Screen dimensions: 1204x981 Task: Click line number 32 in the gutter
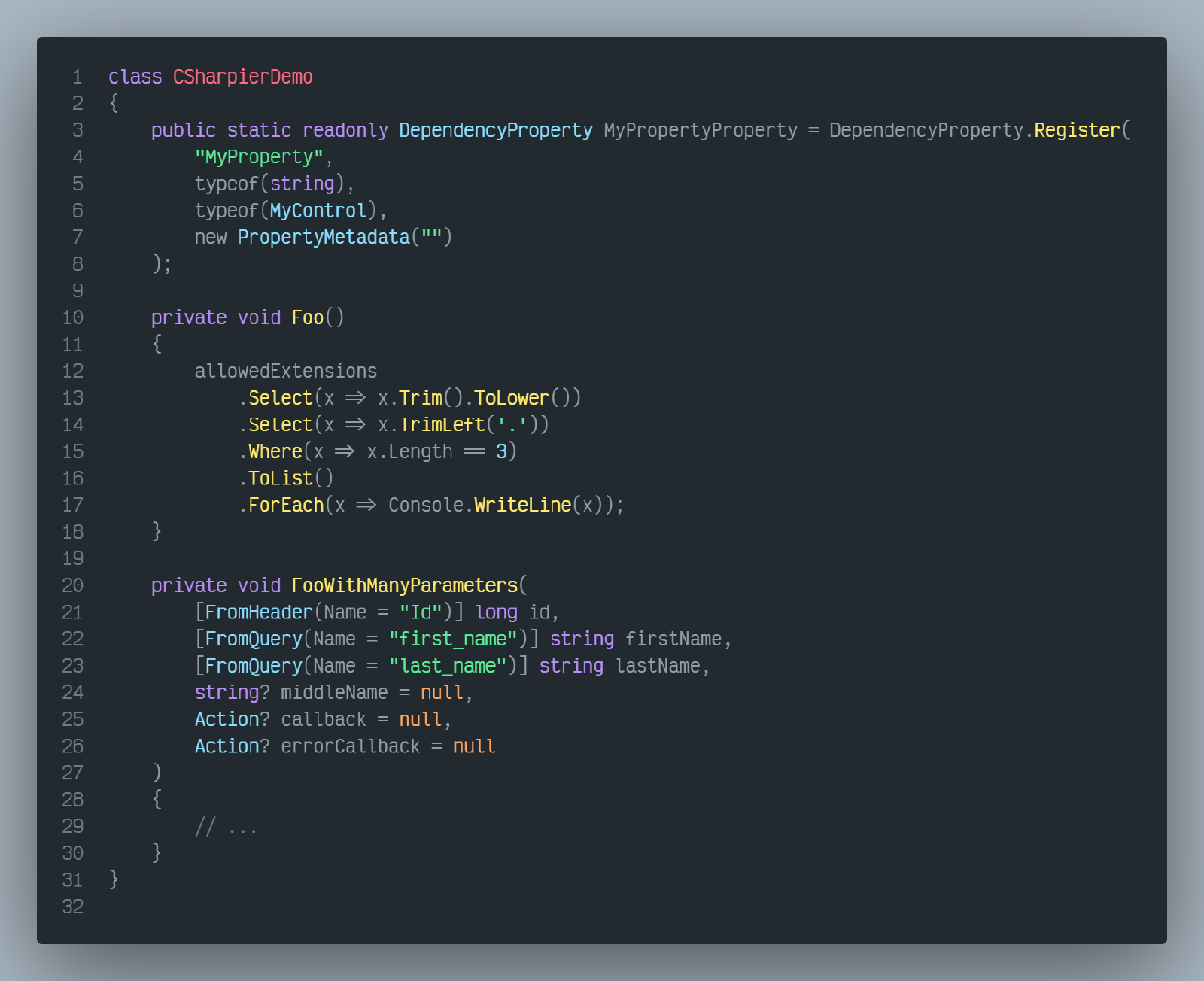pyautogui.click(x=73, y=907)
